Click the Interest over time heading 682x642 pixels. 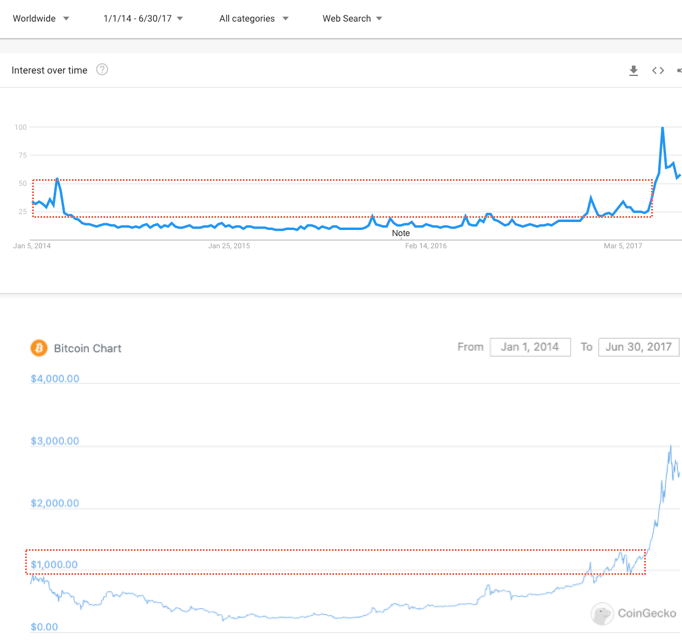[x=49, y=70]
